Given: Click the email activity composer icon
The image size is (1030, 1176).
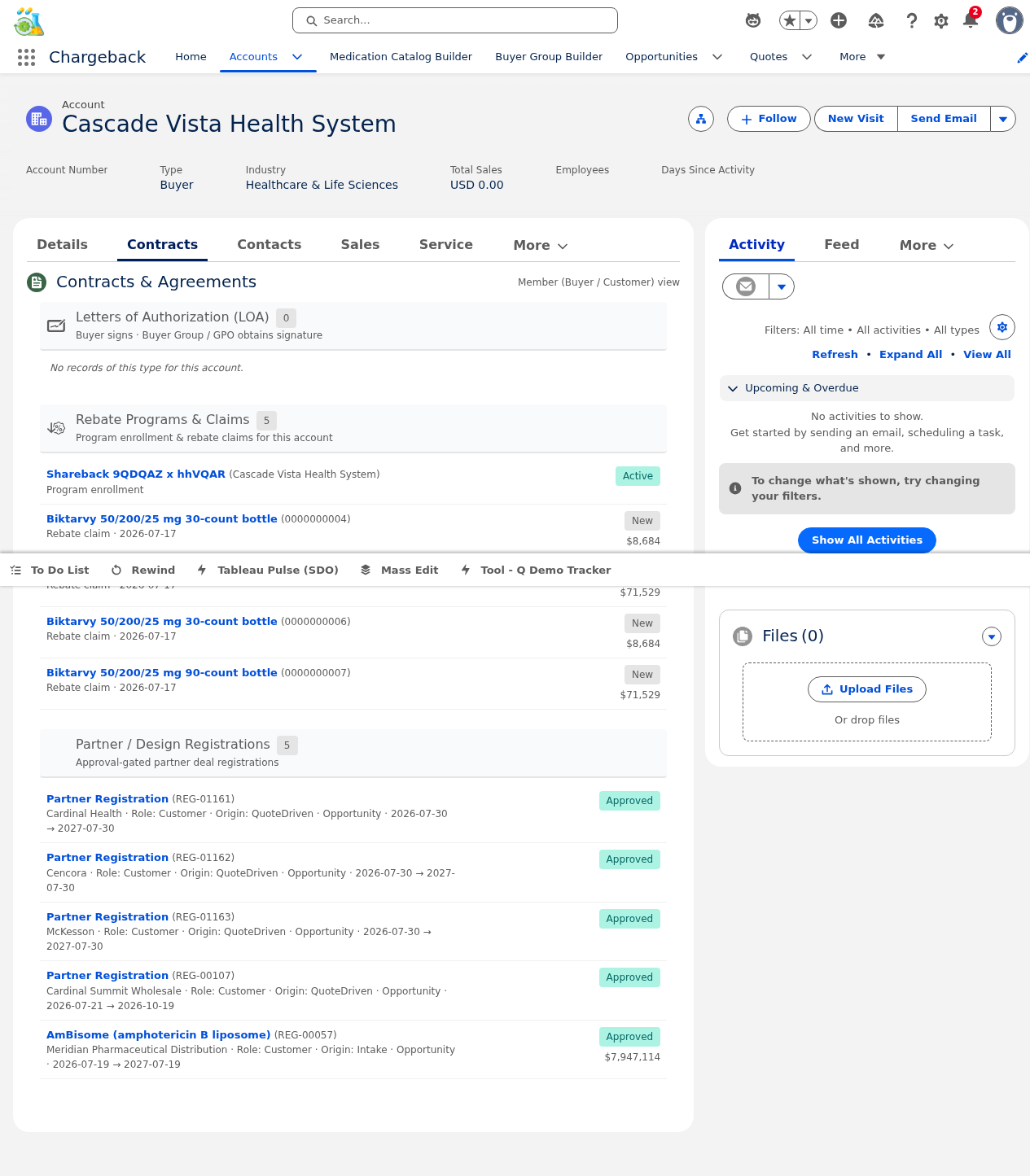Looking at the screenshot, I should 746,286.
